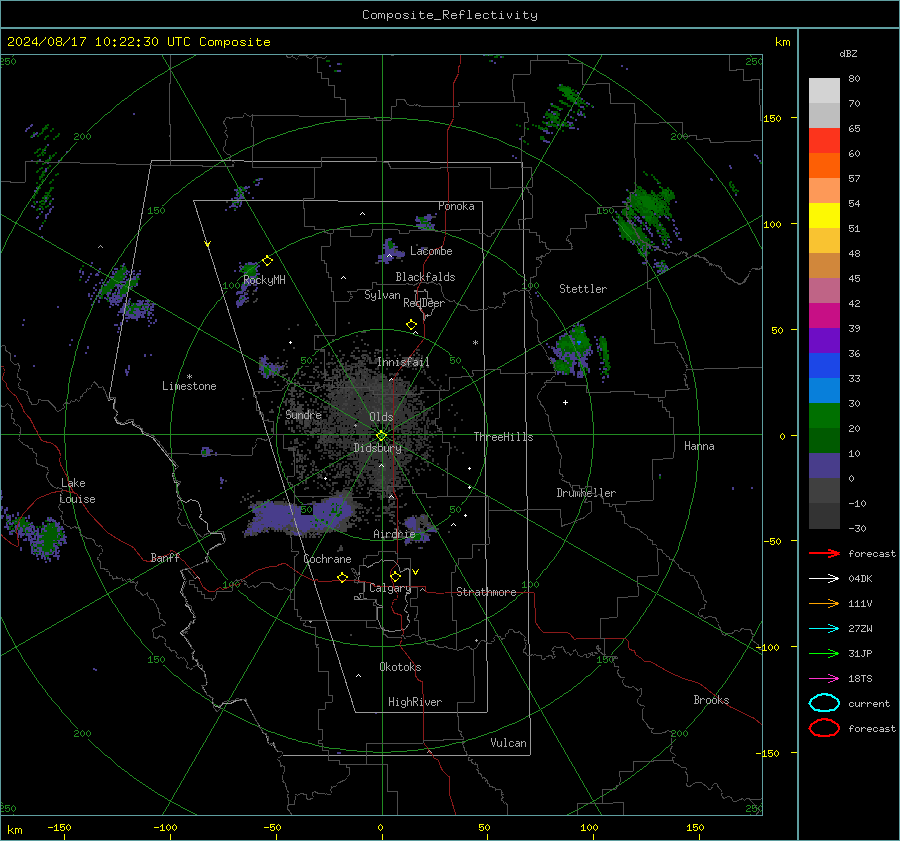Select the 0 dBZ purple color swatch

[824, 466]
